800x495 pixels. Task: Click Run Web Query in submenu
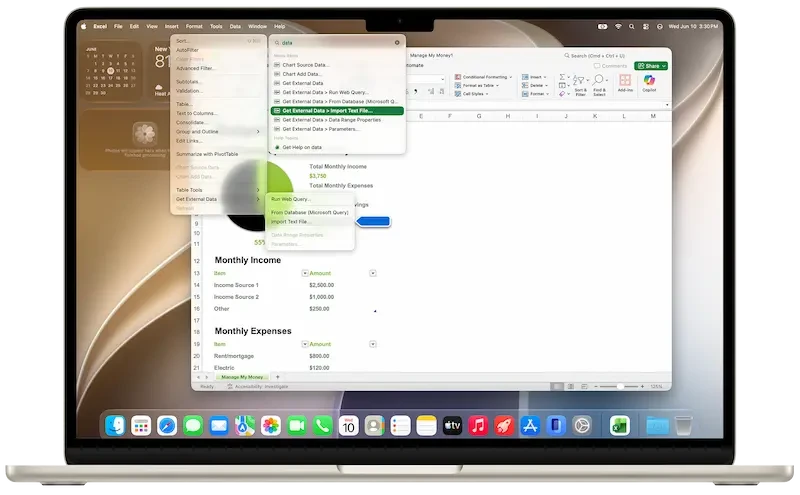coord(310,199)
